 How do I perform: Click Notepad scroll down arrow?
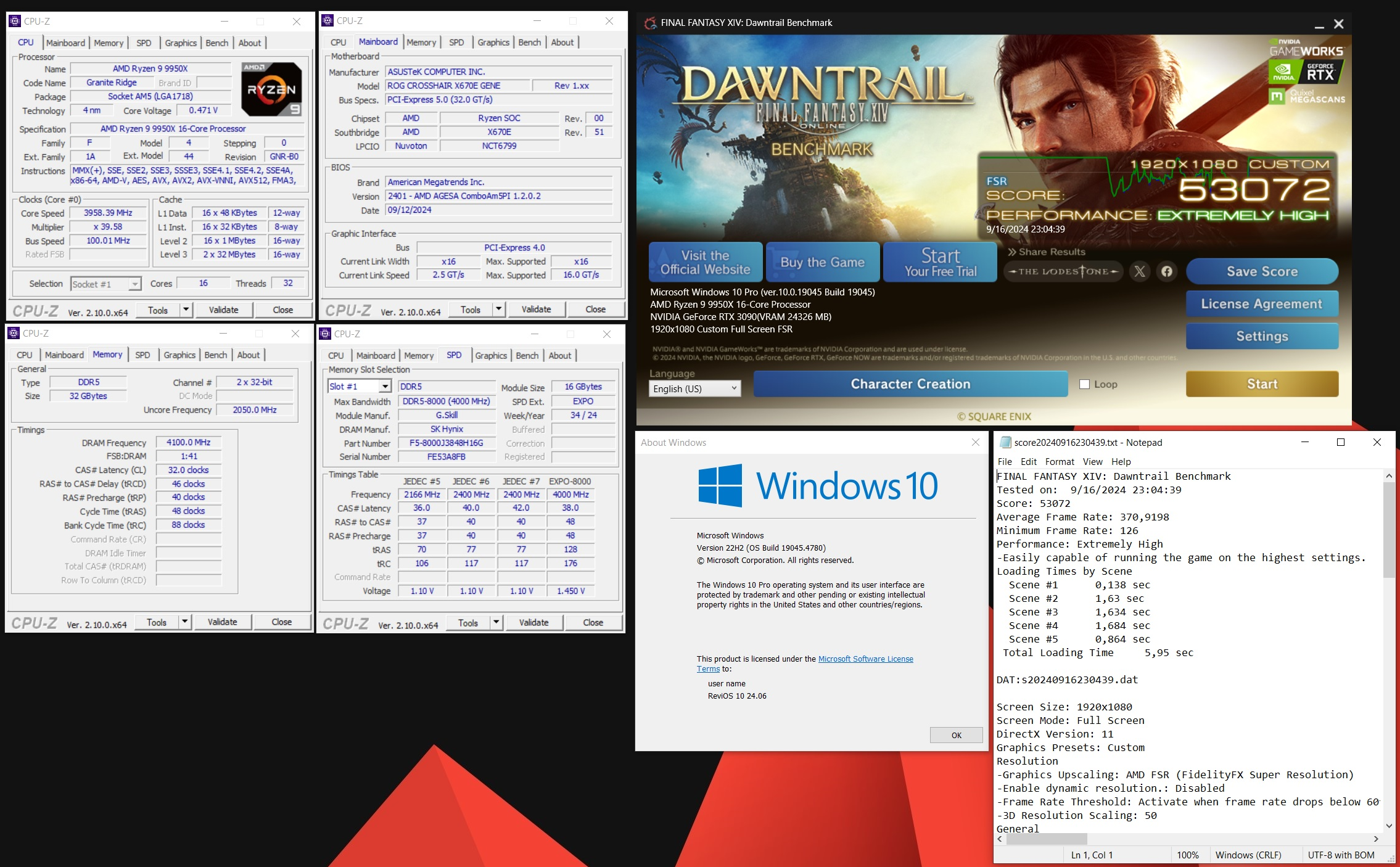[1388, 826]
